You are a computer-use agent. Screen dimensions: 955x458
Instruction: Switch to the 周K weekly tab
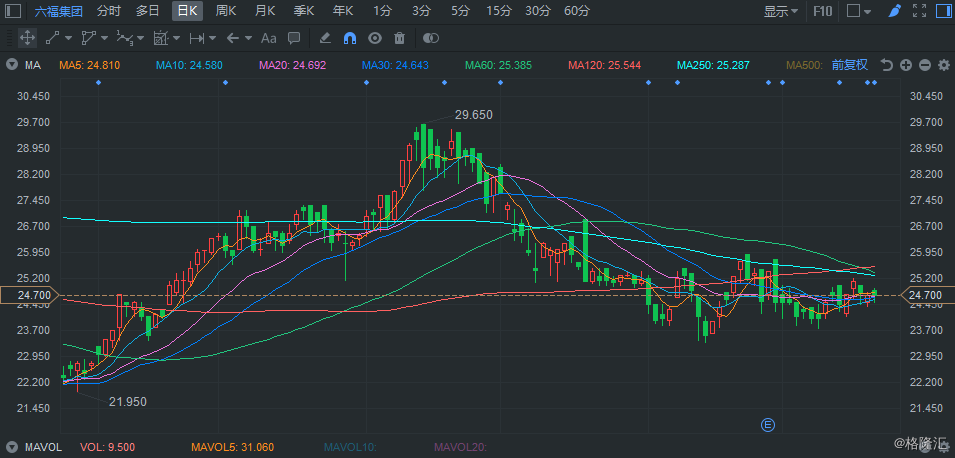pos(225,10)
